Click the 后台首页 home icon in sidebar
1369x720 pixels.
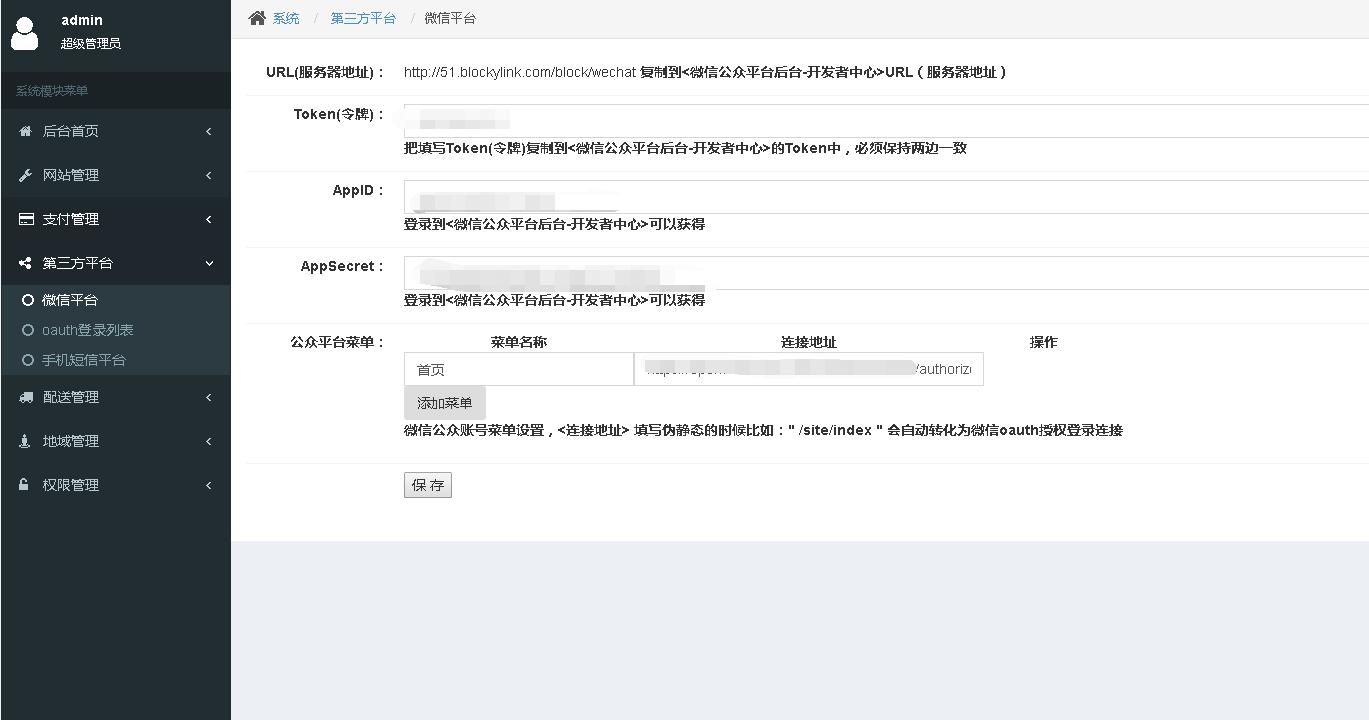coord(26,131)
